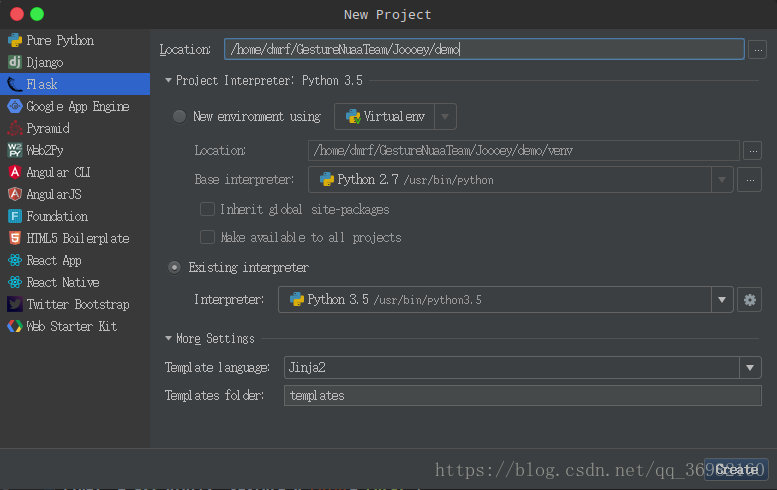Screen dimensions: 777x490
Task: Select the Pyramid project type label
Action: click(48, 128)
